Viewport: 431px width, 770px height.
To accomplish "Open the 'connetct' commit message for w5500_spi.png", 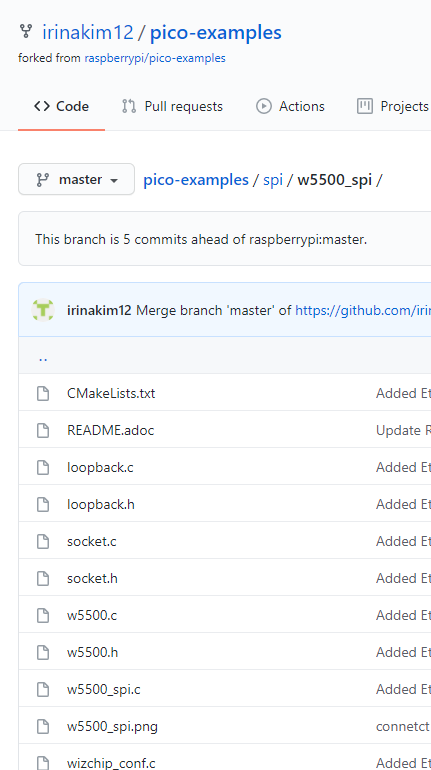I will coord(403,726).
